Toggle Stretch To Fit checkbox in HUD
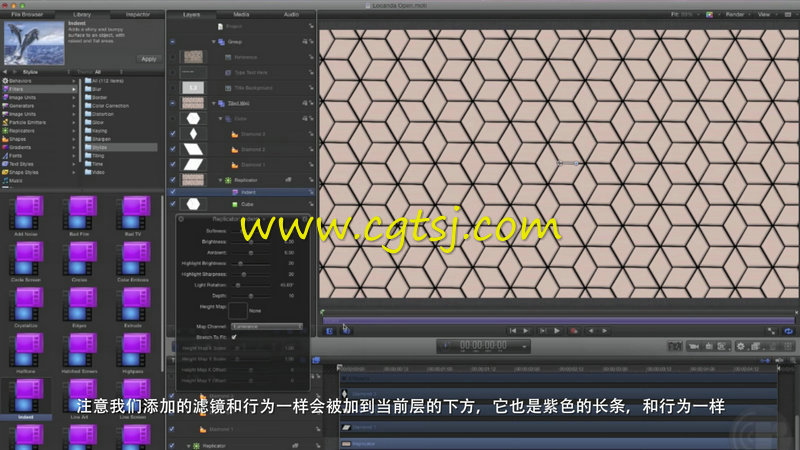This screenshot has width=800, height=450. pos(234,337)
